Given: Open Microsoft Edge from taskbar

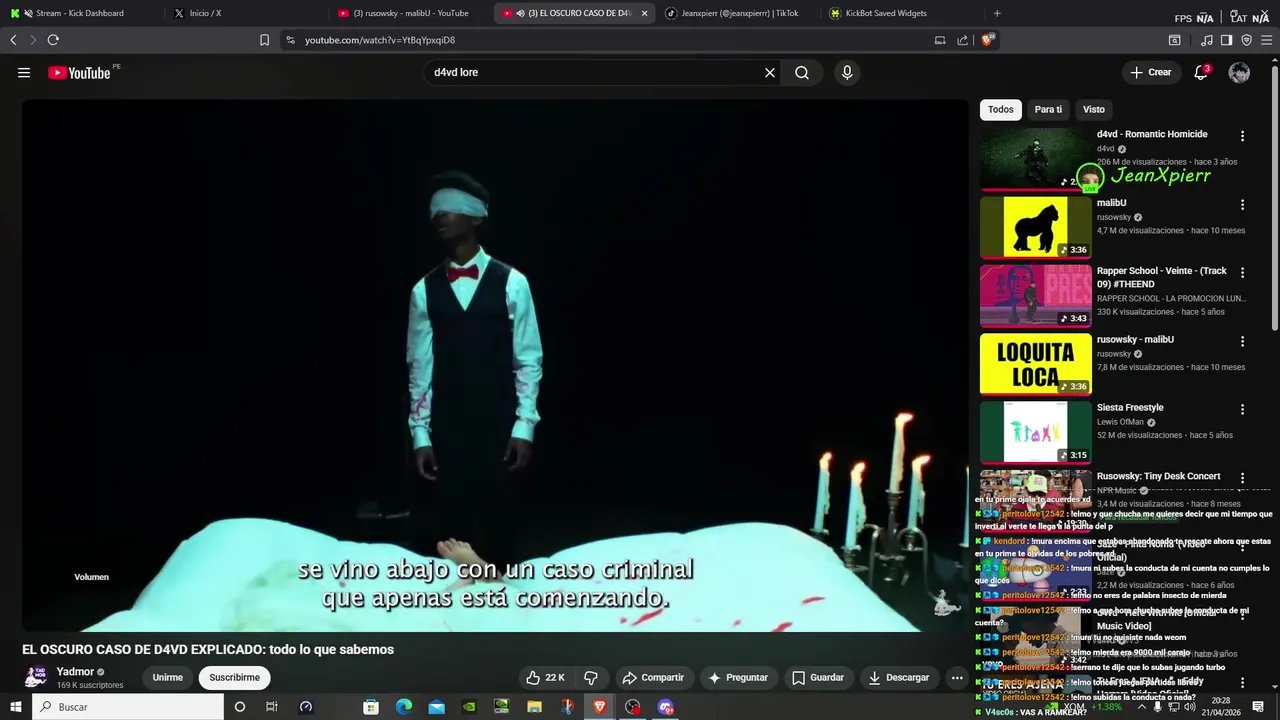Looking at the screenshot, I should pyautogui.click(x=404, y=707).
